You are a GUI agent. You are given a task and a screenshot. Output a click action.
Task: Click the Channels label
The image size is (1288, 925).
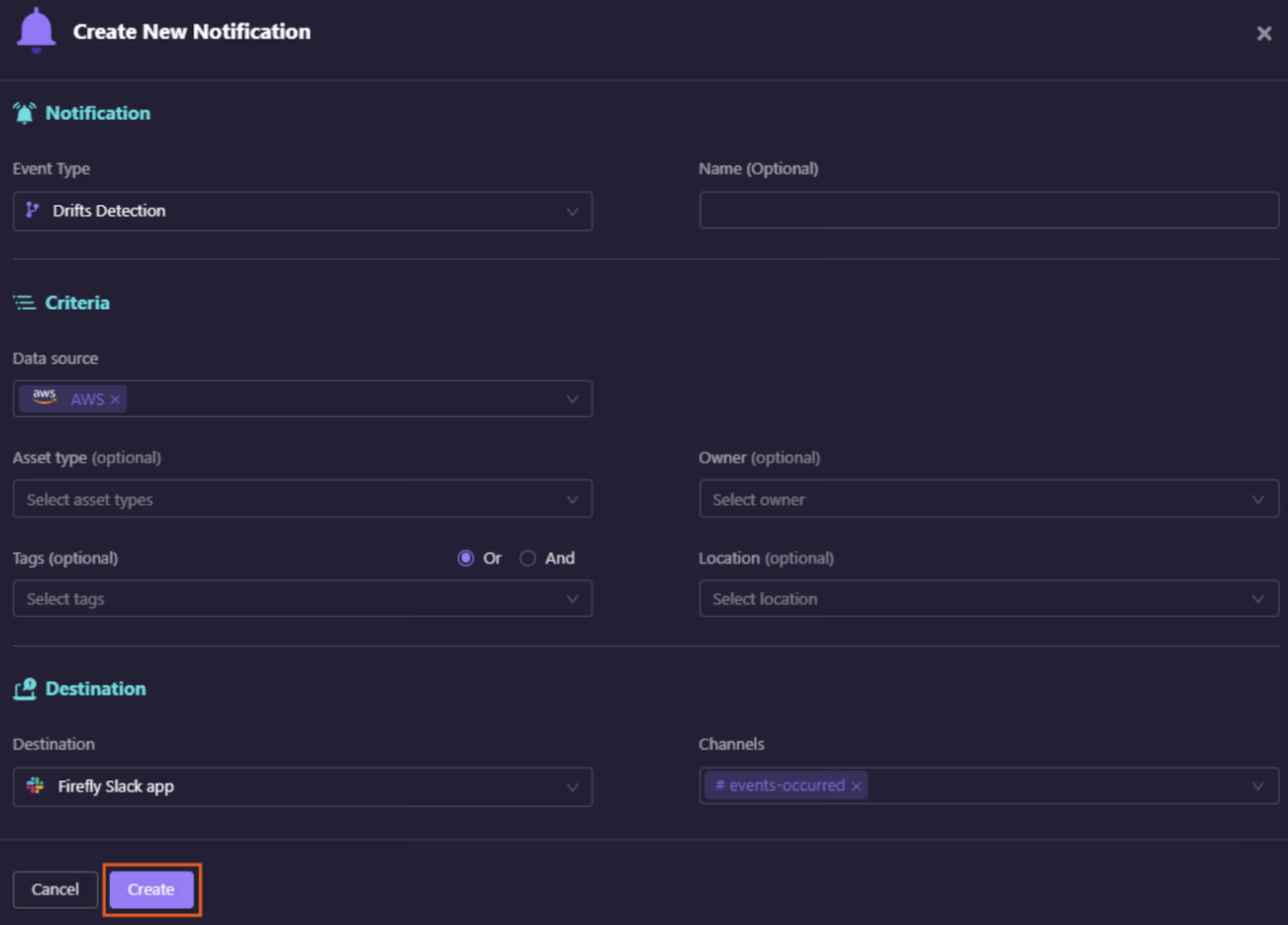click(x=732, y=745)
